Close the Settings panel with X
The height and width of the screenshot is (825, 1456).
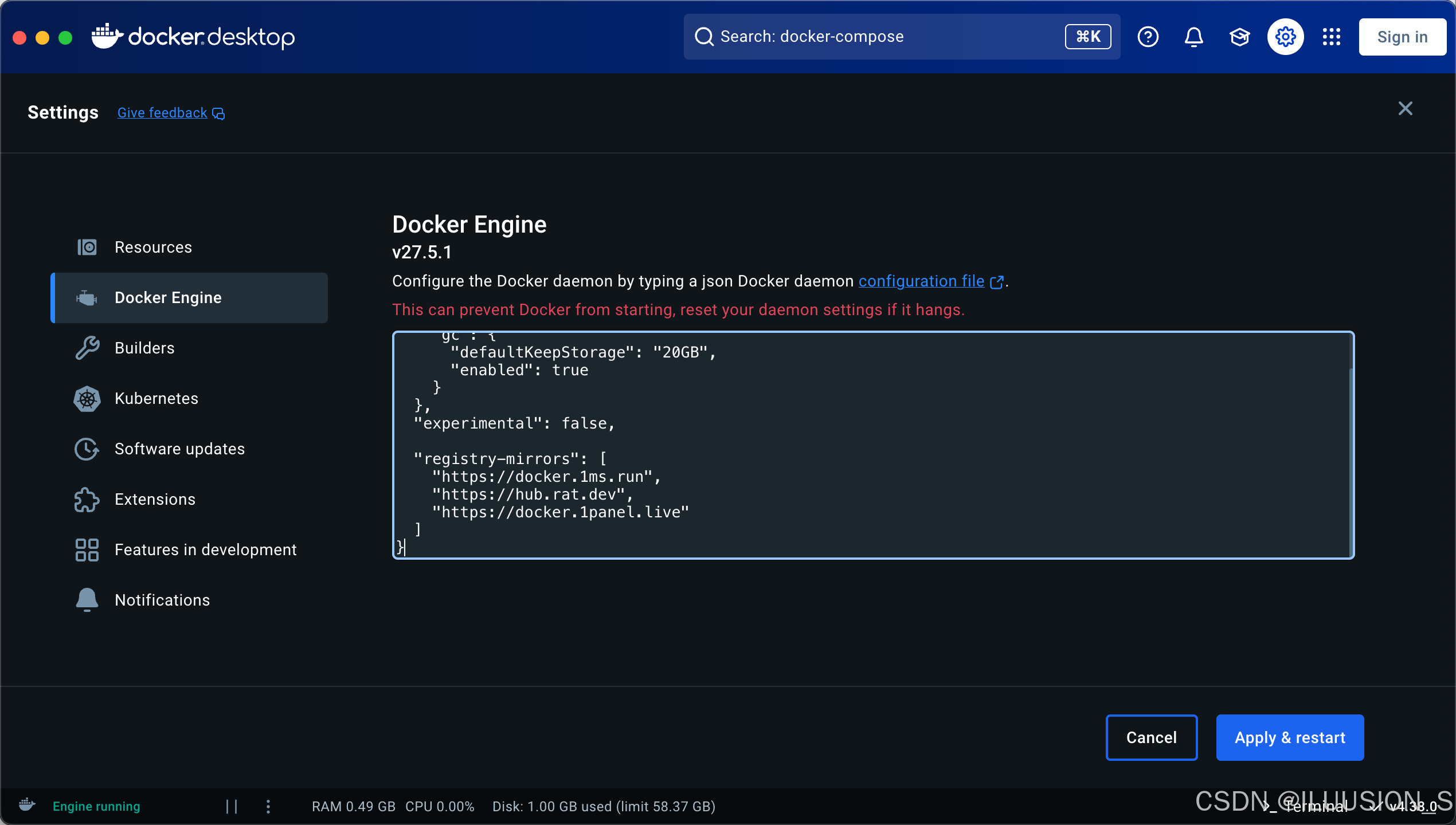point(1405,108)
